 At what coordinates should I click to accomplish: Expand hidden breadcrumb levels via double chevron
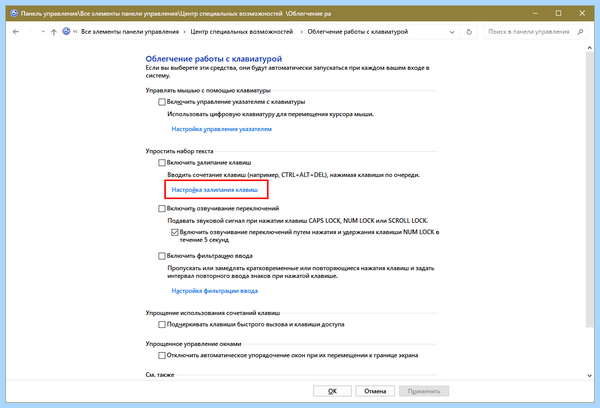pyautogui.click(x=75, y=32)
